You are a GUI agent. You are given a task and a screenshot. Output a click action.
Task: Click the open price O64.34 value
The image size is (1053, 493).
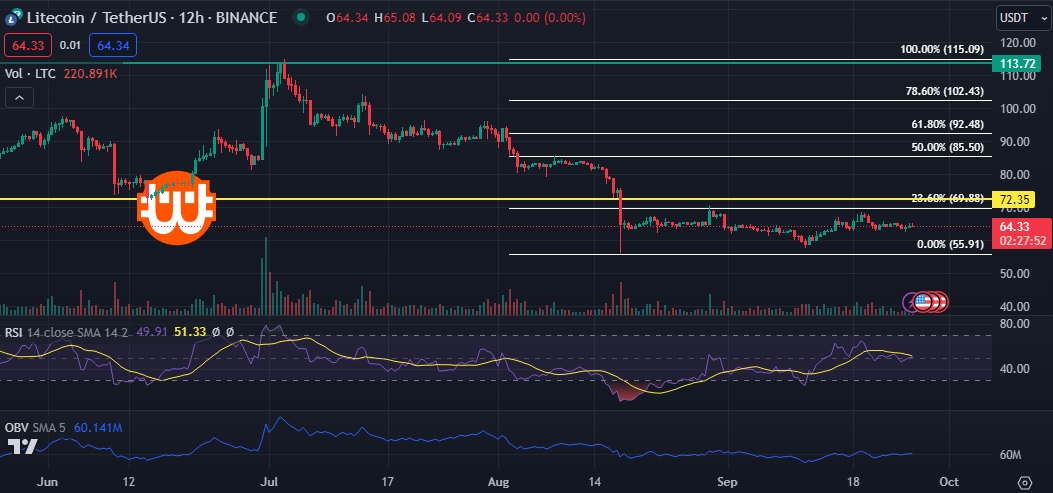point(349,18)
